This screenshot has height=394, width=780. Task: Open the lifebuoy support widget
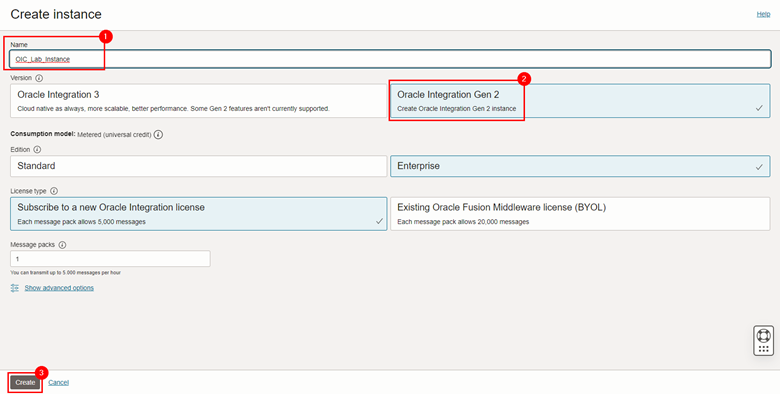coord(764,340)
